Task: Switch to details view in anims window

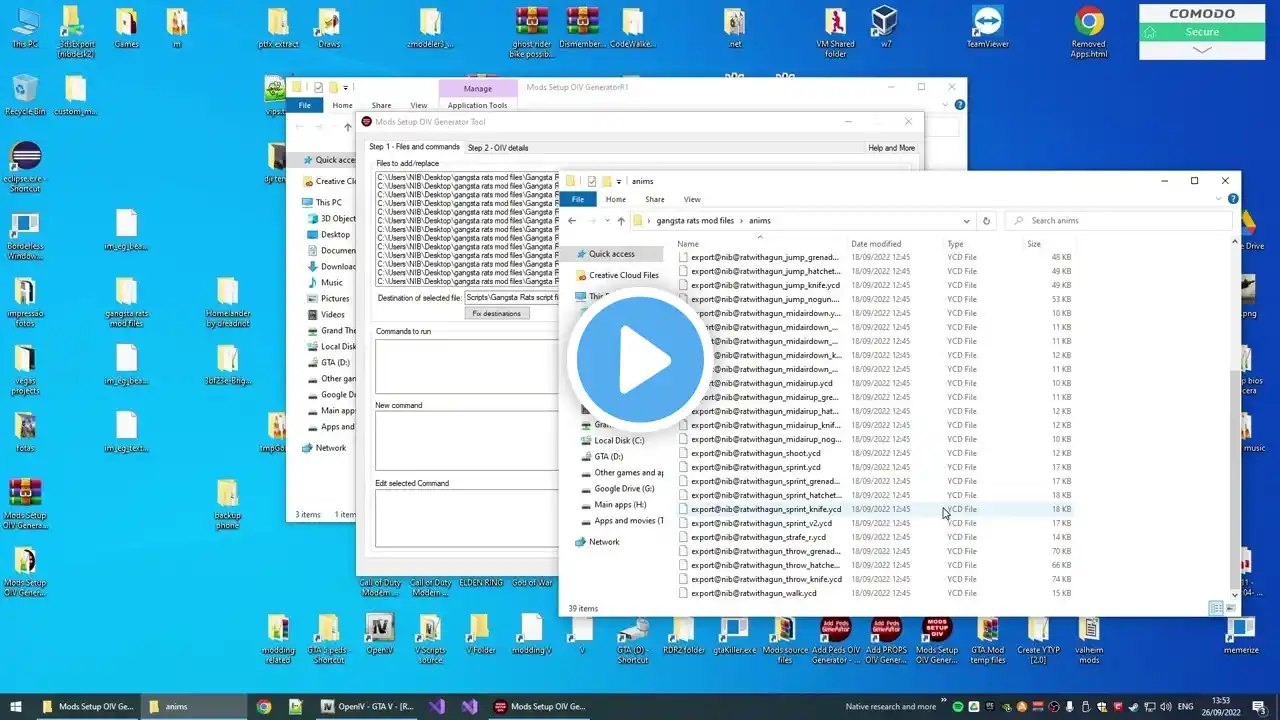Action: click(1215, 608)
